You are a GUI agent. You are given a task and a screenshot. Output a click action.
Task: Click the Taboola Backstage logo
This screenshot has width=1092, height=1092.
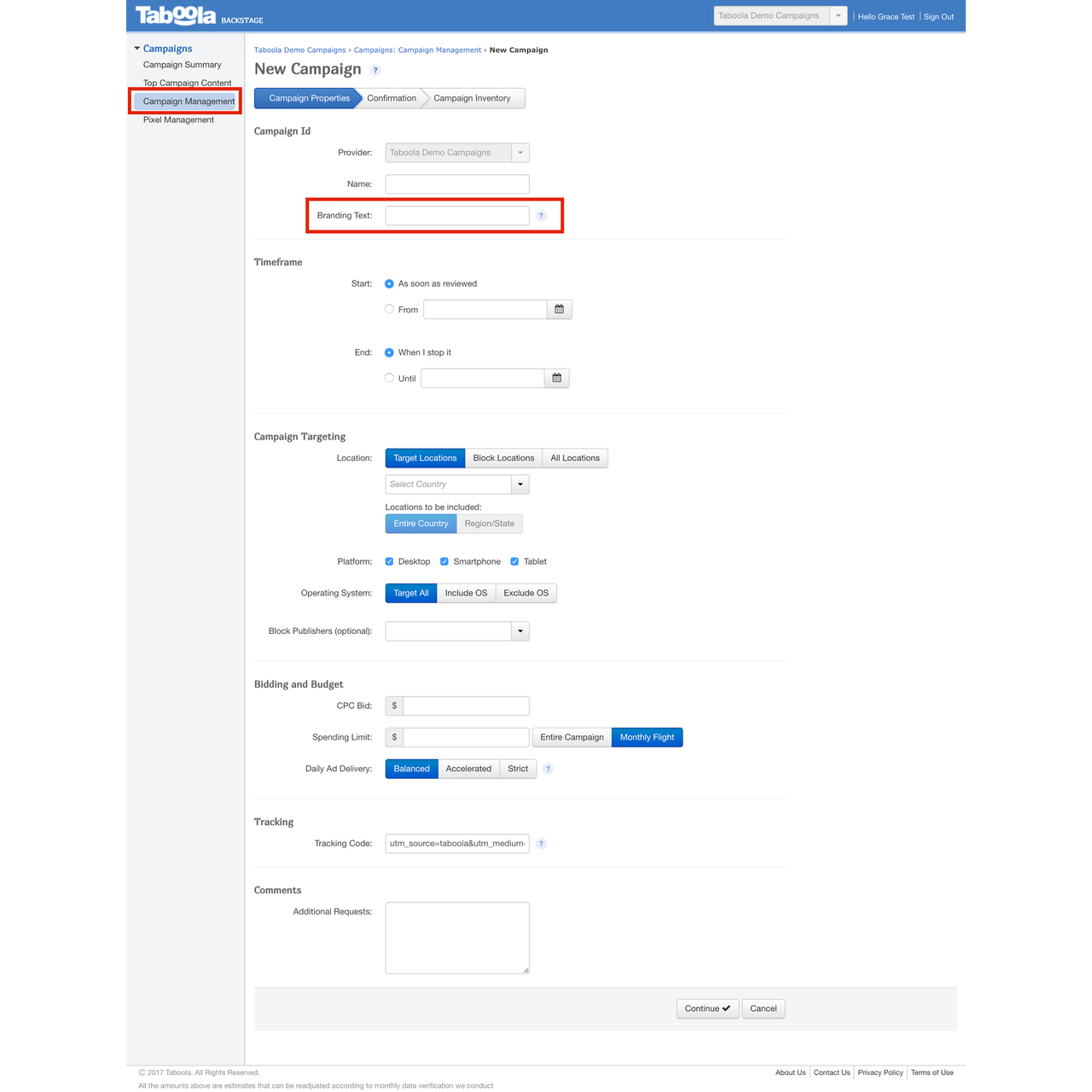(x=177, y=16)
